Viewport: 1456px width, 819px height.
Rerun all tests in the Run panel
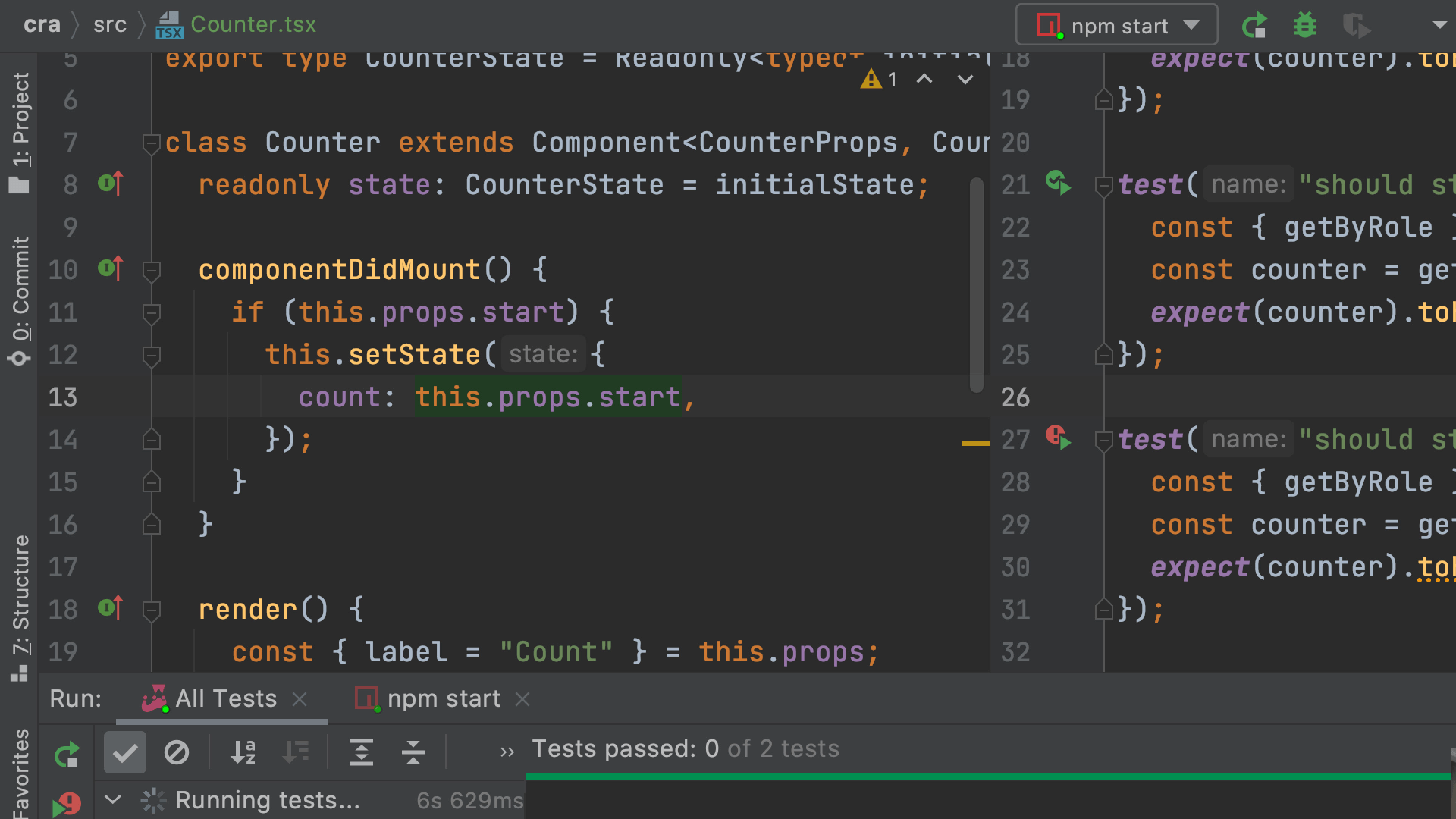[67, 753]
